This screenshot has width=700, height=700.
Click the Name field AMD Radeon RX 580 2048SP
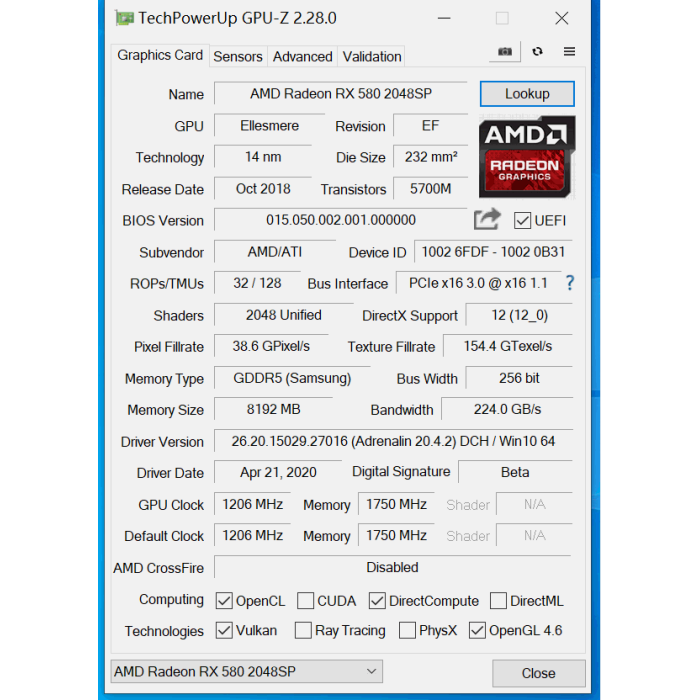(x=341, y=93)
